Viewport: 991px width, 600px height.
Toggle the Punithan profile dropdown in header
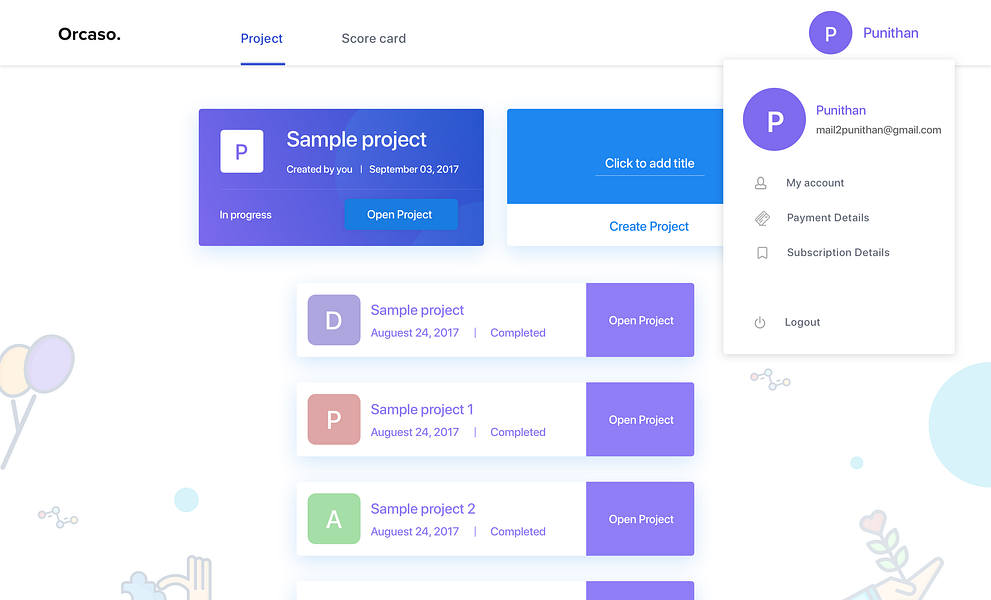click(x=891, y=33)
